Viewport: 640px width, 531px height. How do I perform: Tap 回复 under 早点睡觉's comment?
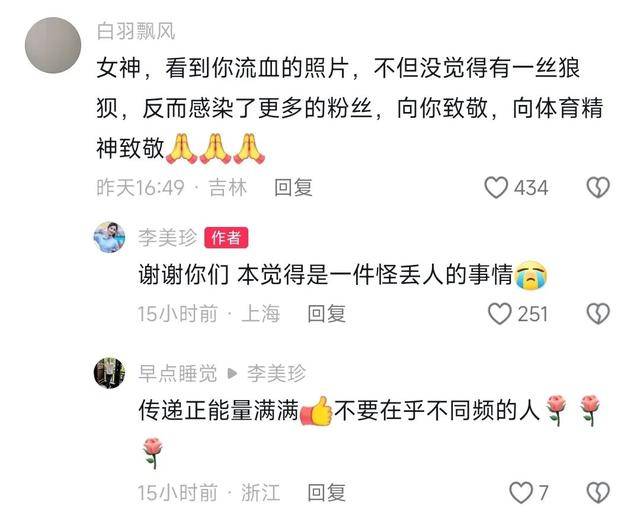pyautogui.click(x=327, y=493)
